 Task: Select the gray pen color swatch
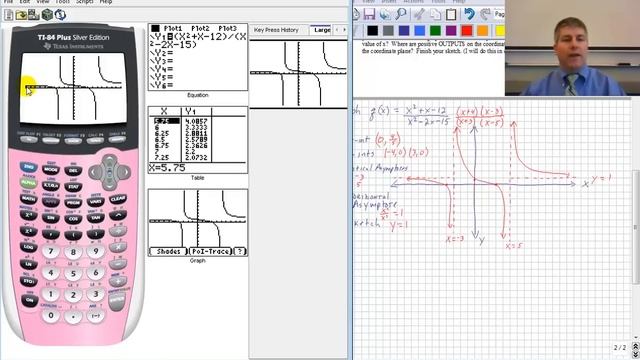click(388, 31)
